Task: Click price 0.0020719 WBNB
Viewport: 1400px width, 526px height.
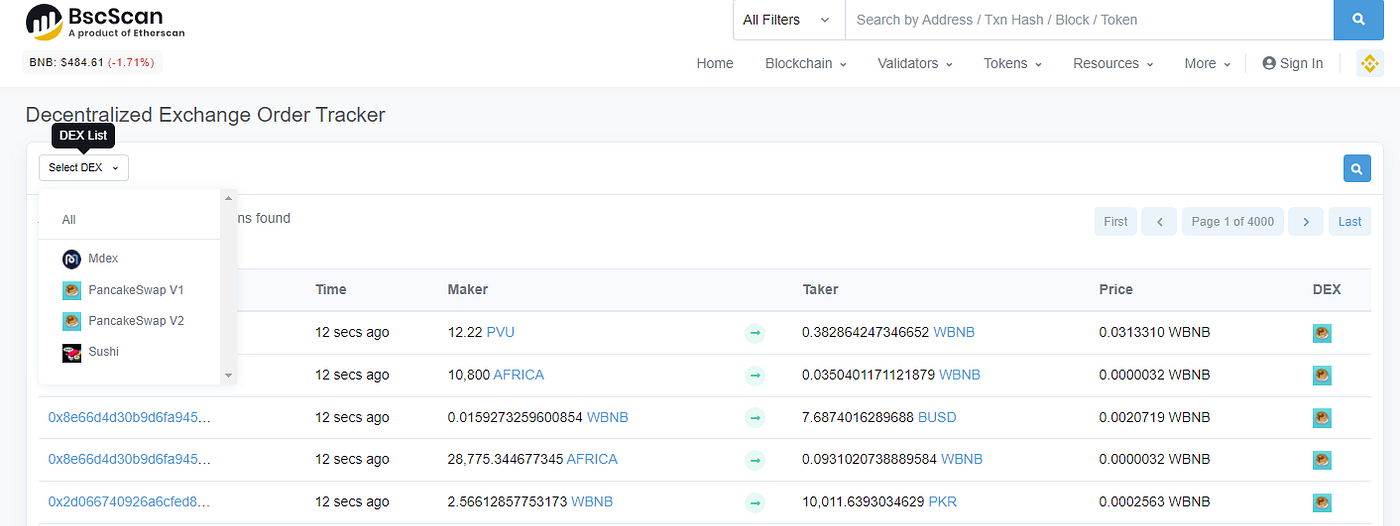Action: tap(1155, 417)
